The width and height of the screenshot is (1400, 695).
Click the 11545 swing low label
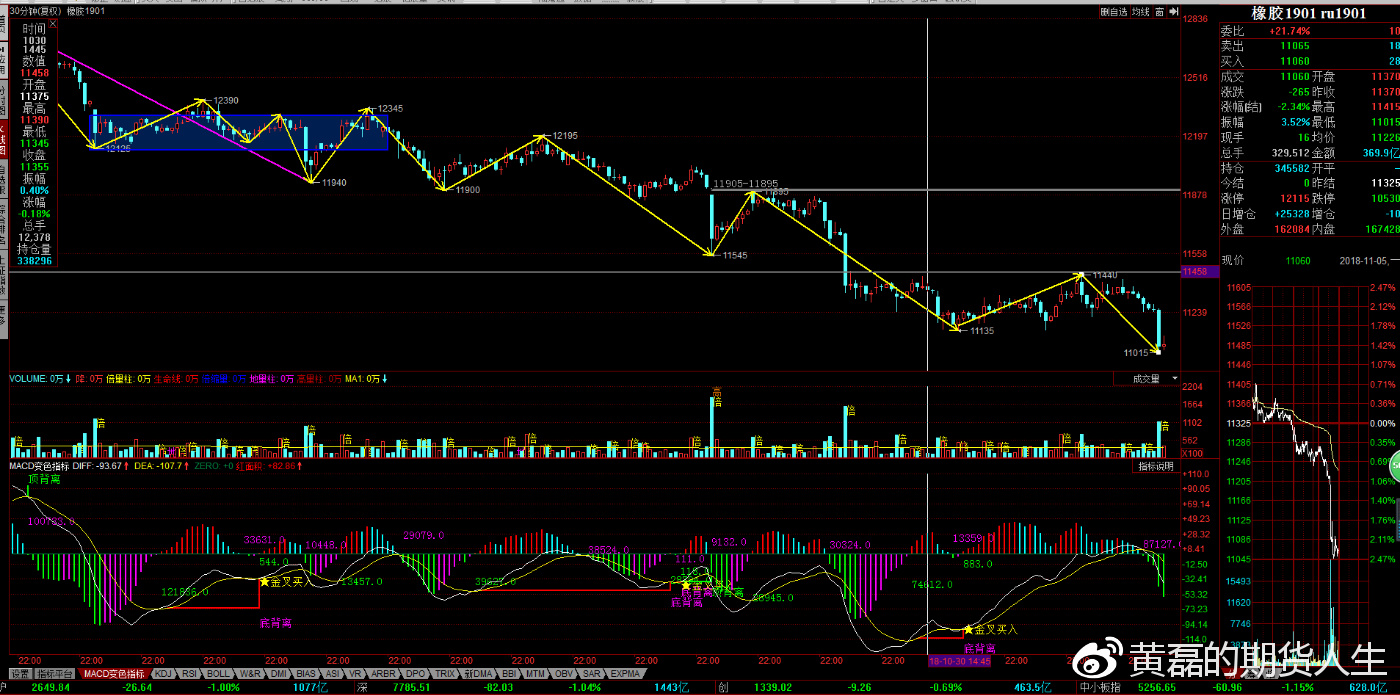coord(733,255)
